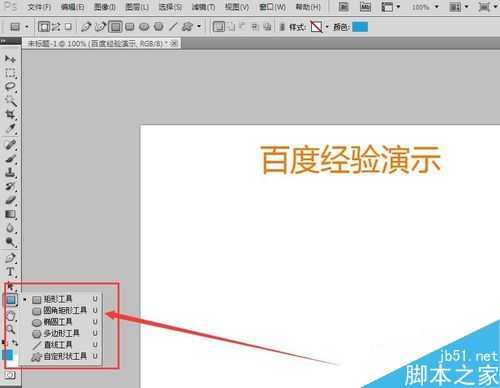Open shape geometry options dropdown arrow
Screen dimensions: 500x388
pos(199,27)
